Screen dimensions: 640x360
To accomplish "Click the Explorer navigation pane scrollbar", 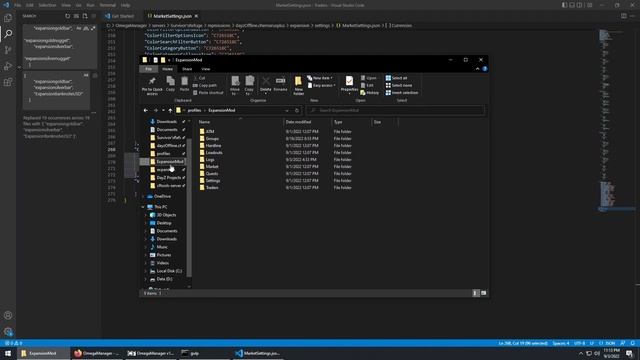I will (x=189, y=208).
